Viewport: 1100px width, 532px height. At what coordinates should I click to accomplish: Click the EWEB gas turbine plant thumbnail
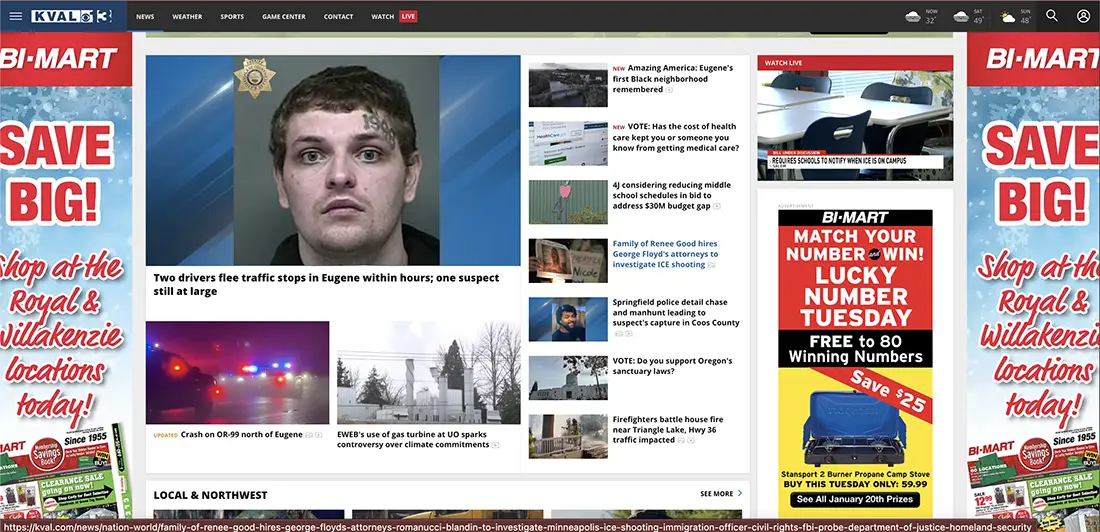coord(429,373)
